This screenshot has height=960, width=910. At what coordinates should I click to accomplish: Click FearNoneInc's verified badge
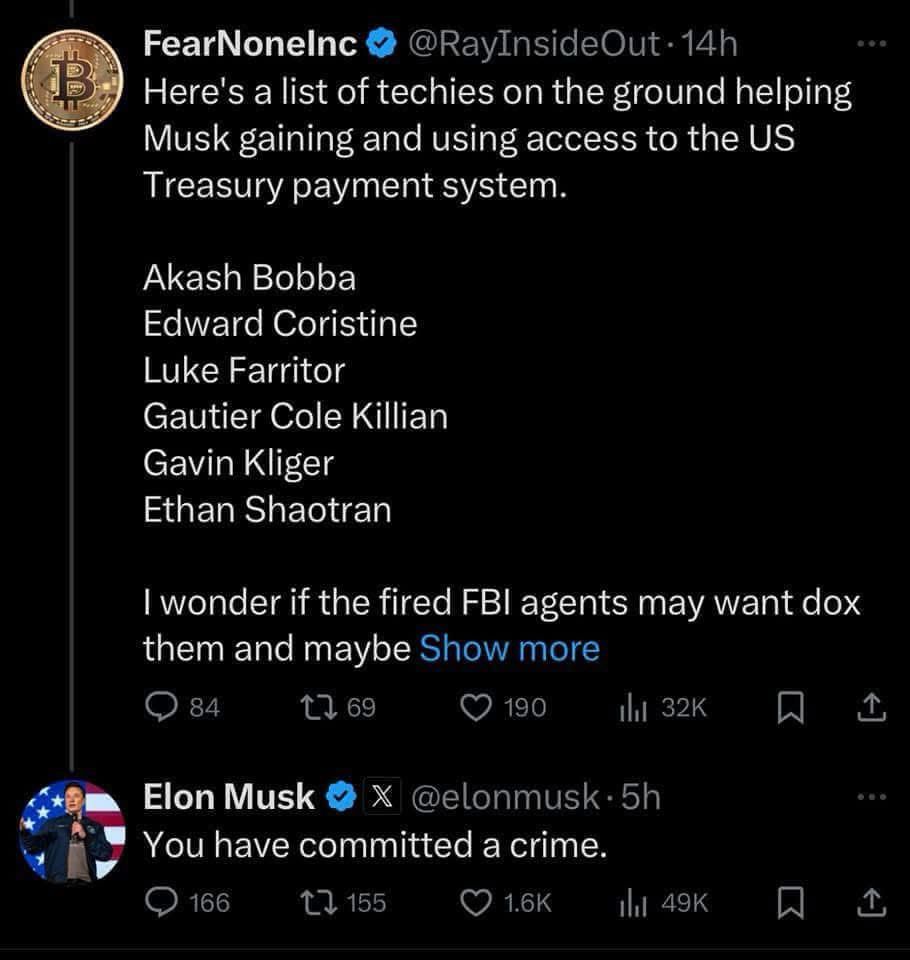click(379, 43)
